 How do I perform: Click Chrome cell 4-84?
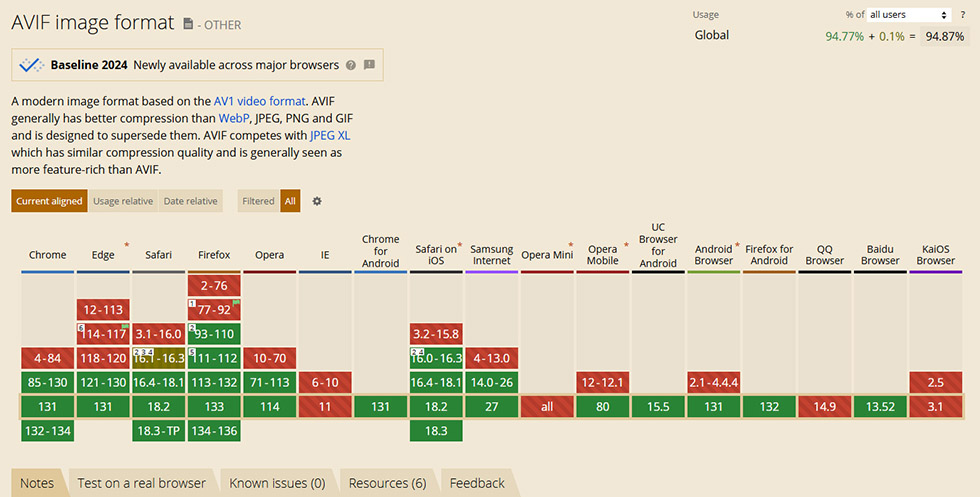48,358
